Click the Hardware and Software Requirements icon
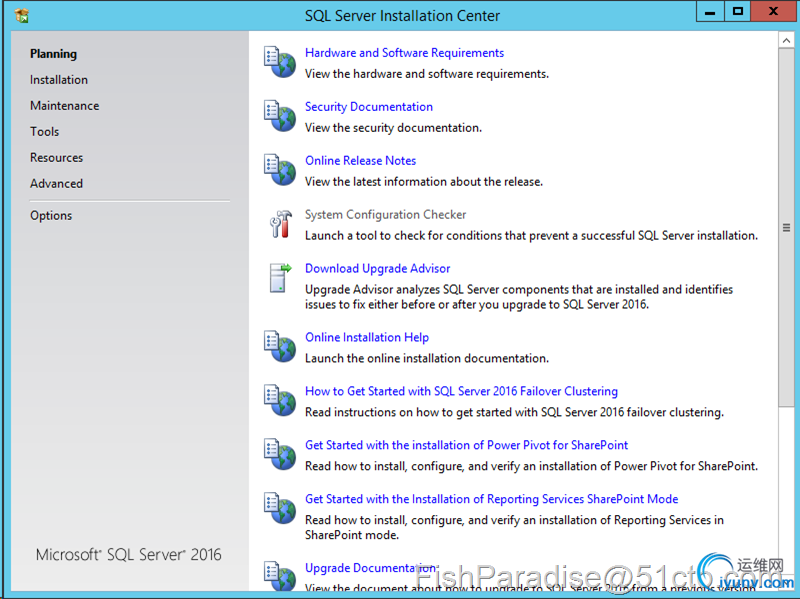This screenshot has height=599, width=800. 280,62
